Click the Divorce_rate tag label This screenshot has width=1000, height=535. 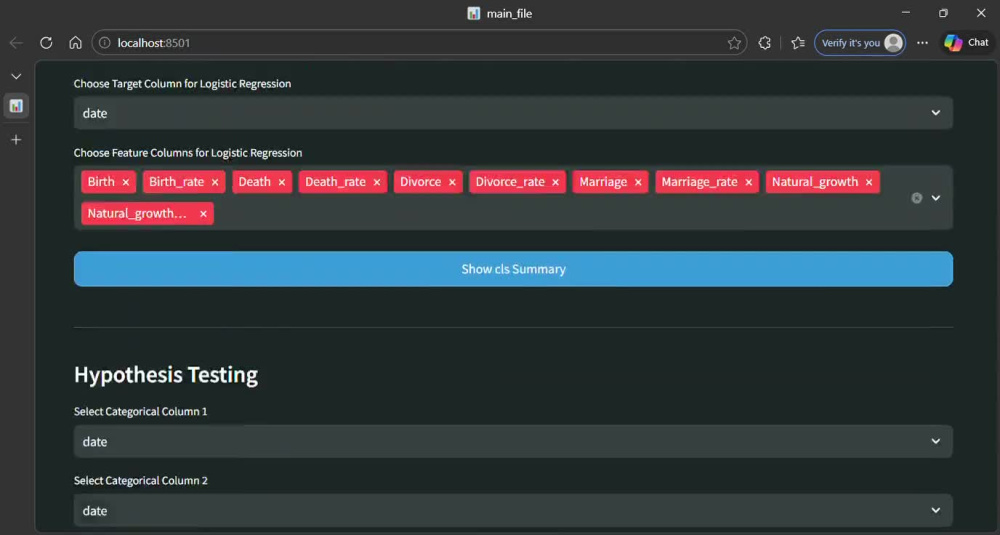coord(510,182)
